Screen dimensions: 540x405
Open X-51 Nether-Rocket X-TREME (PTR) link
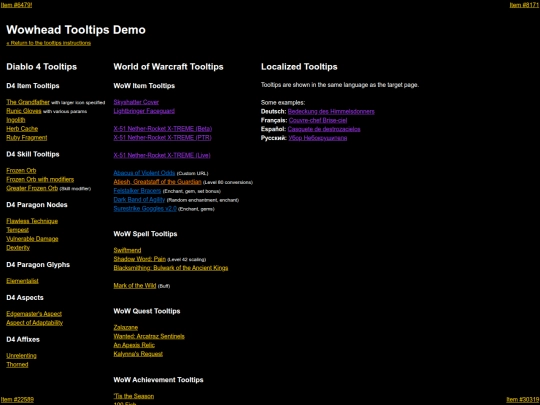click(163, 137)
